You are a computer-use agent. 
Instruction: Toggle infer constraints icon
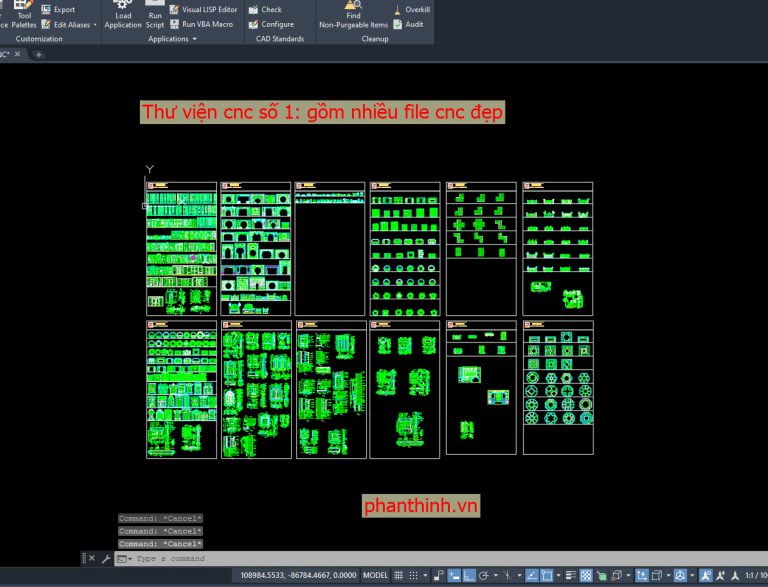[x=439, y=575]
